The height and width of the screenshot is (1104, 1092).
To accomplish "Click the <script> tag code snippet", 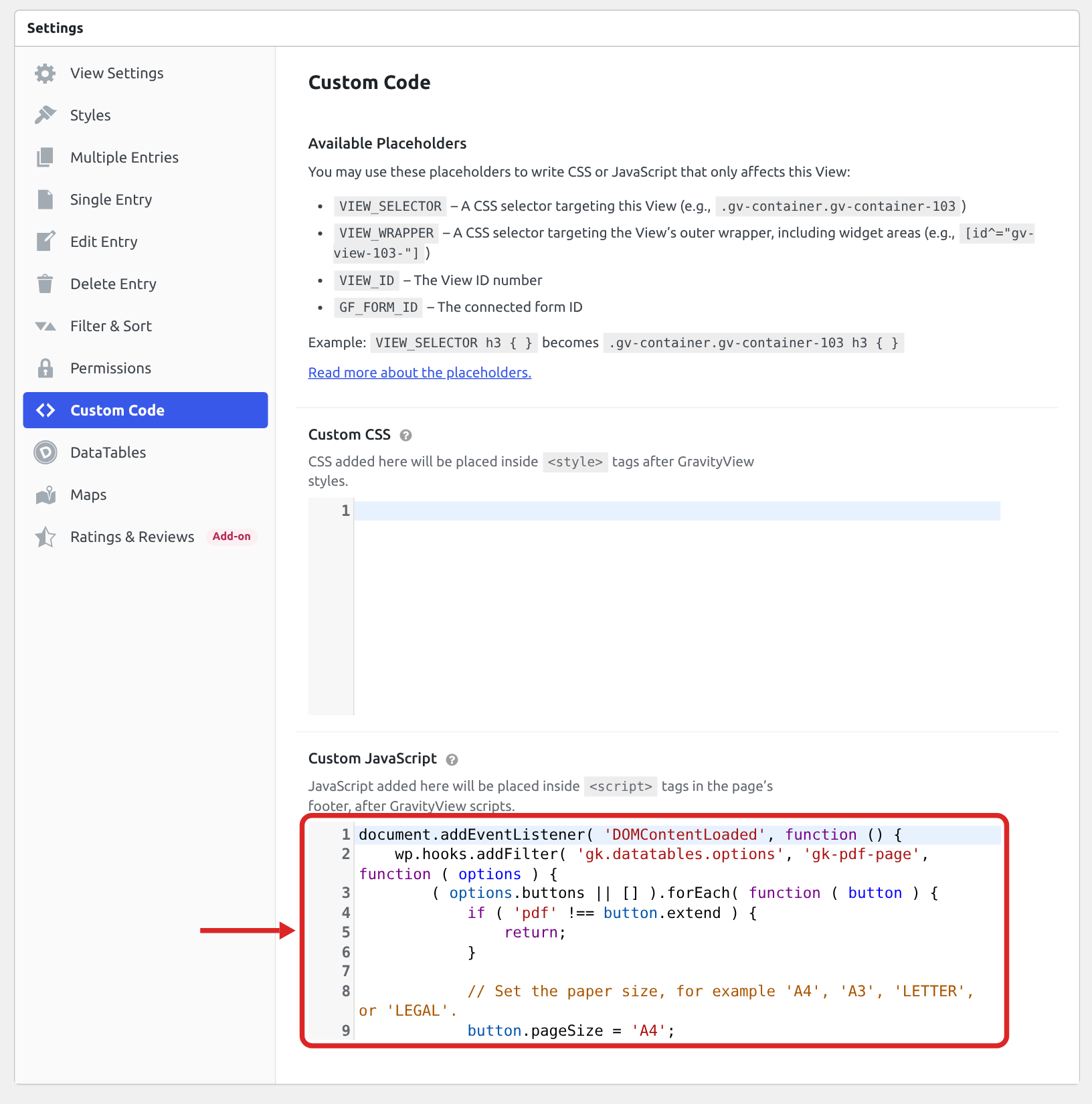I will coord(620,786).
